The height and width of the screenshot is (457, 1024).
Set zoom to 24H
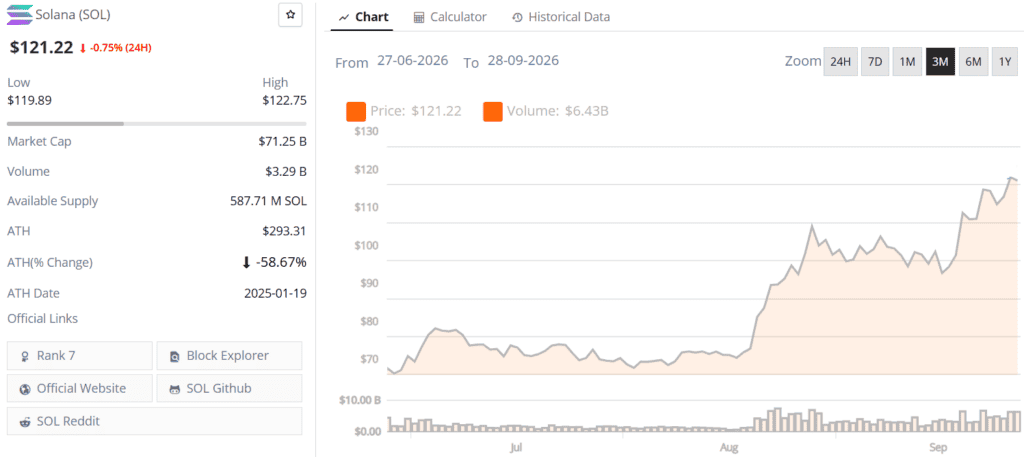click(x=840, y=61)
